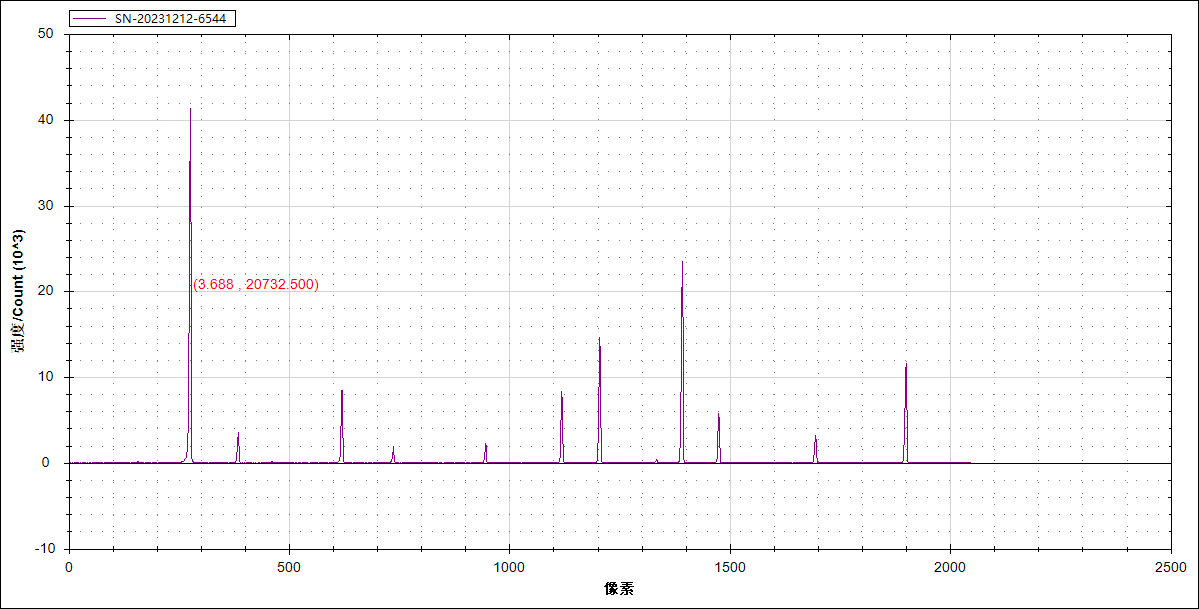Click the small peak just before x-axis 400
The image size is (1199, 609).
(238, 434)
